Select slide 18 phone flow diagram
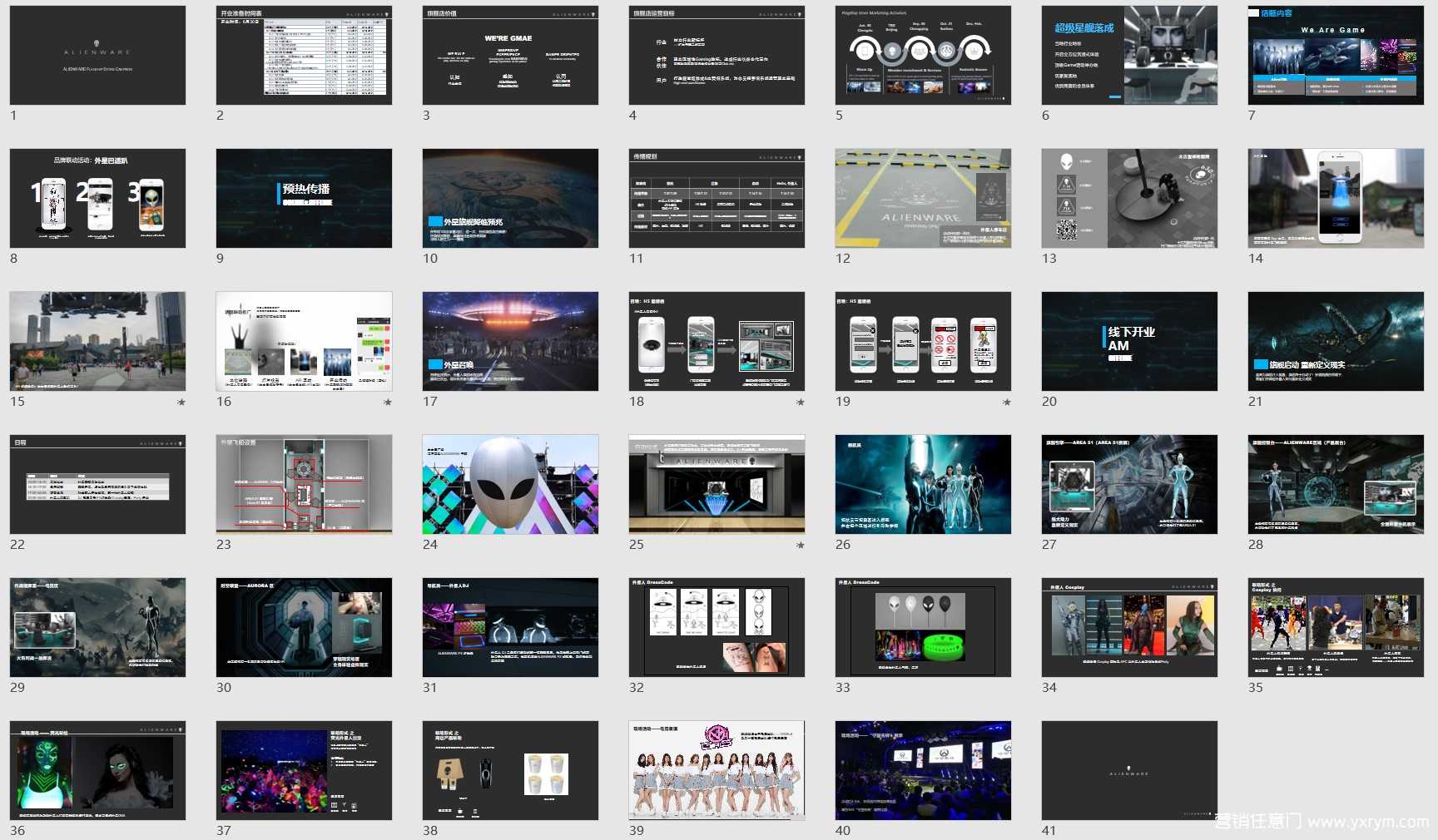The width and height of the screenshot is (1438, 840). (717, 341)
